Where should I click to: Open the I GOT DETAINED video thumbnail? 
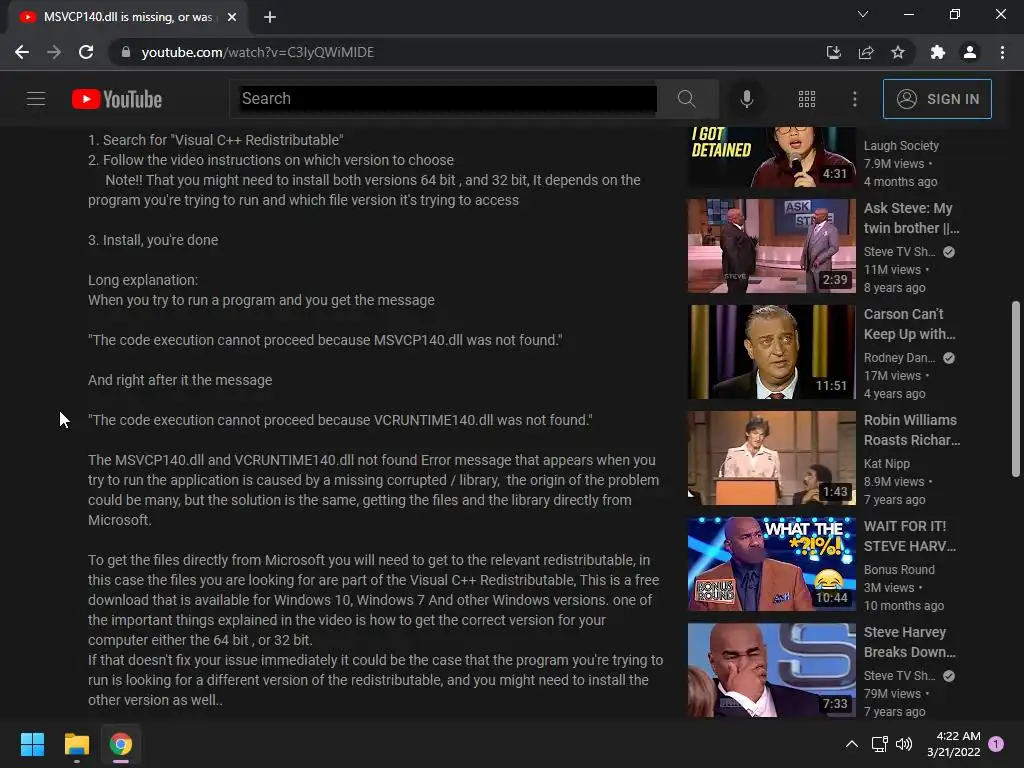click(x=771, y=157)
